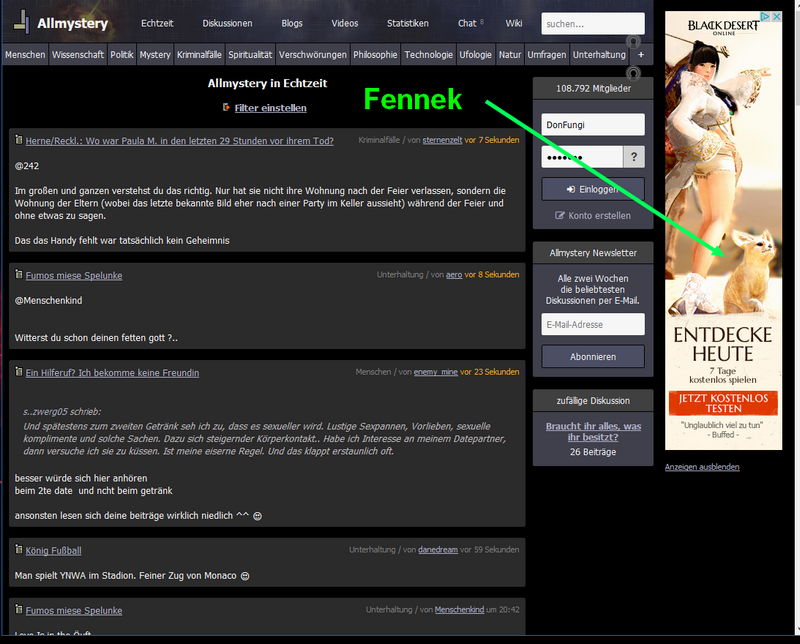
Task: Go to Diskussionen
Action: 227,23
